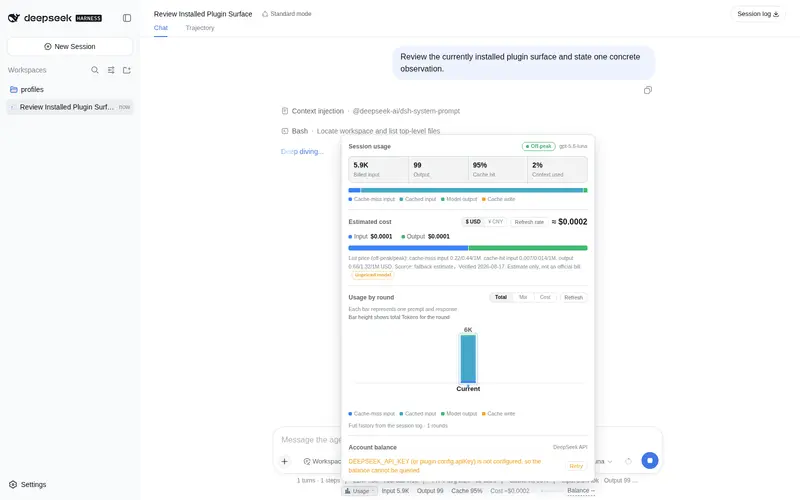The height and width of the screenshot is (500, 800).
Task: Select the Cost view for Usage by round
Action: click(545, 297)
